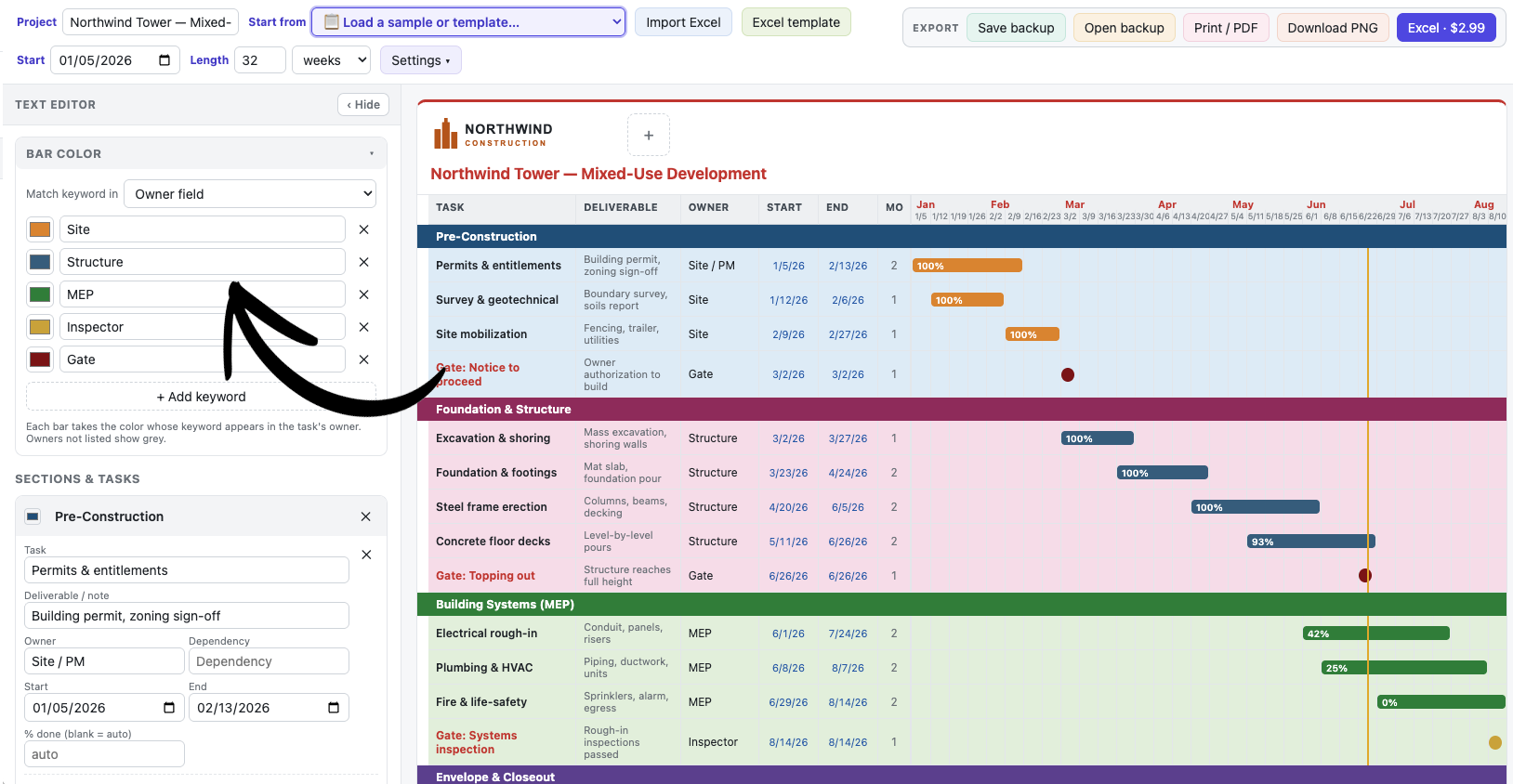Delete the Pre-Construction section

[x=365, y=516]
